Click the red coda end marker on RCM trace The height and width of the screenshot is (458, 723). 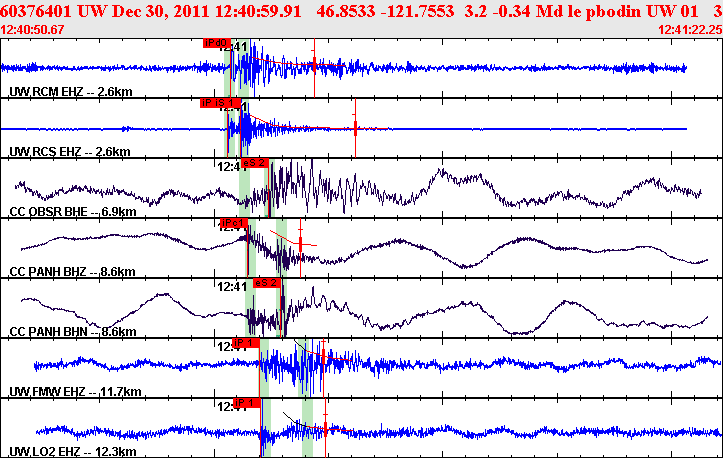click(314, 65)
